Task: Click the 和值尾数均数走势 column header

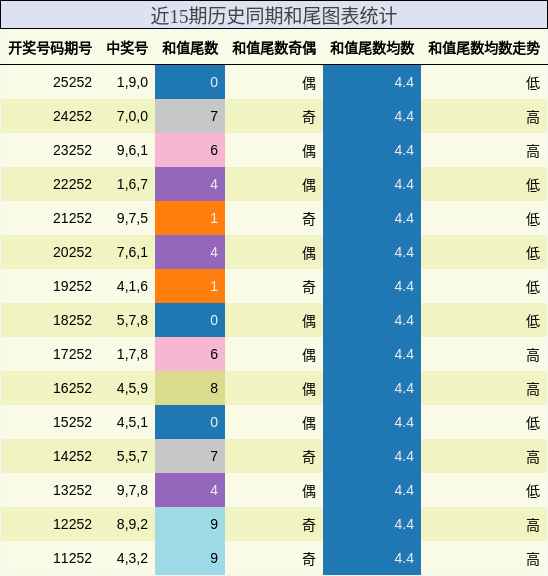Action: (x=484, y=48)
